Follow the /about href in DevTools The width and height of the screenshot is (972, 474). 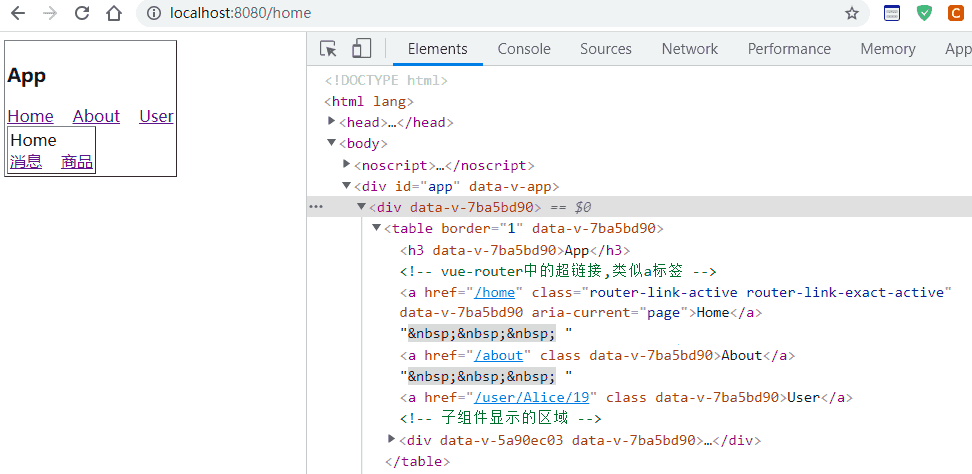click(x=498, y=356)
